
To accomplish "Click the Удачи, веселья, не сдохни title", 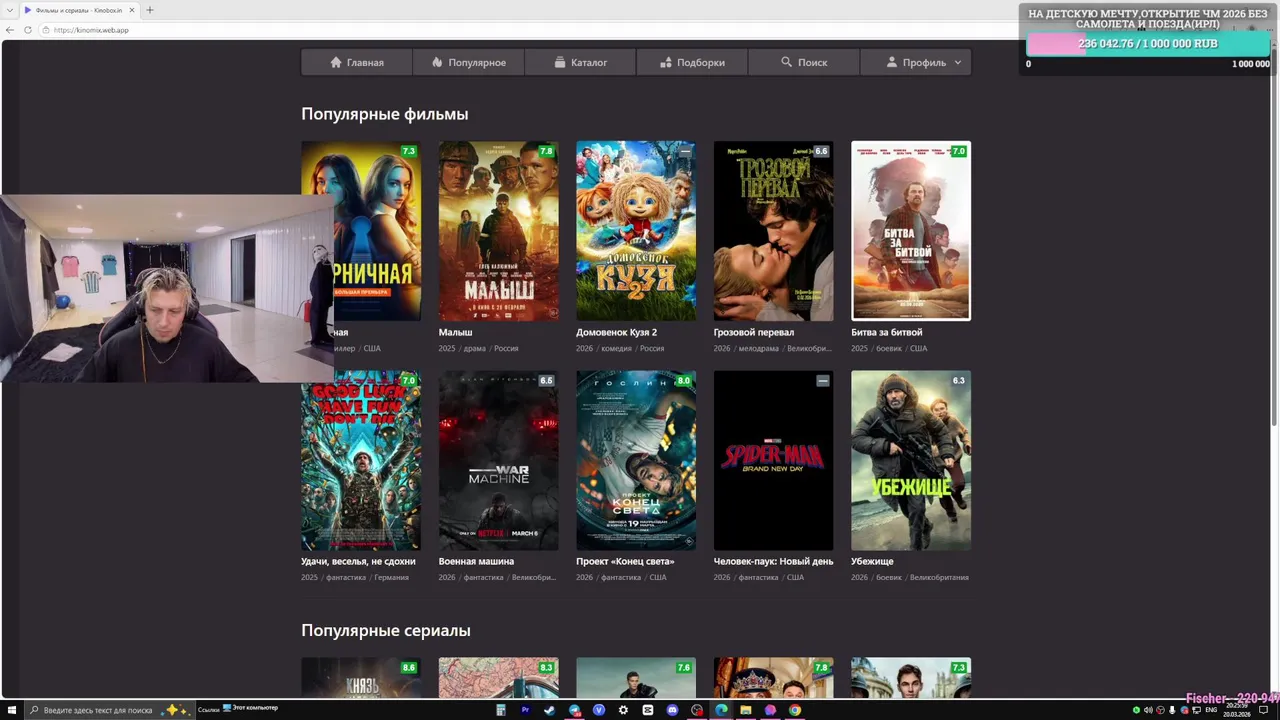I will 358,561.
